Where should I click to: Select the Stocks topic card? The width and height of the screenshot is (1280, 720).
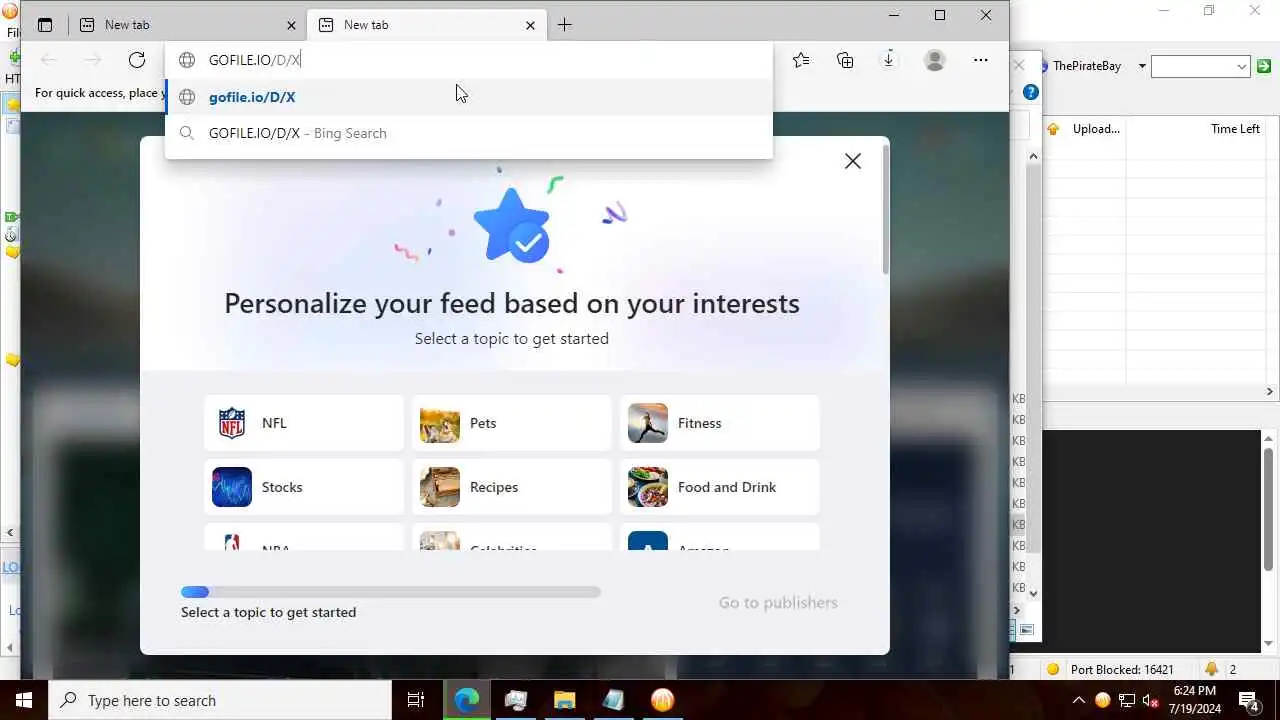tap(304, 487)
